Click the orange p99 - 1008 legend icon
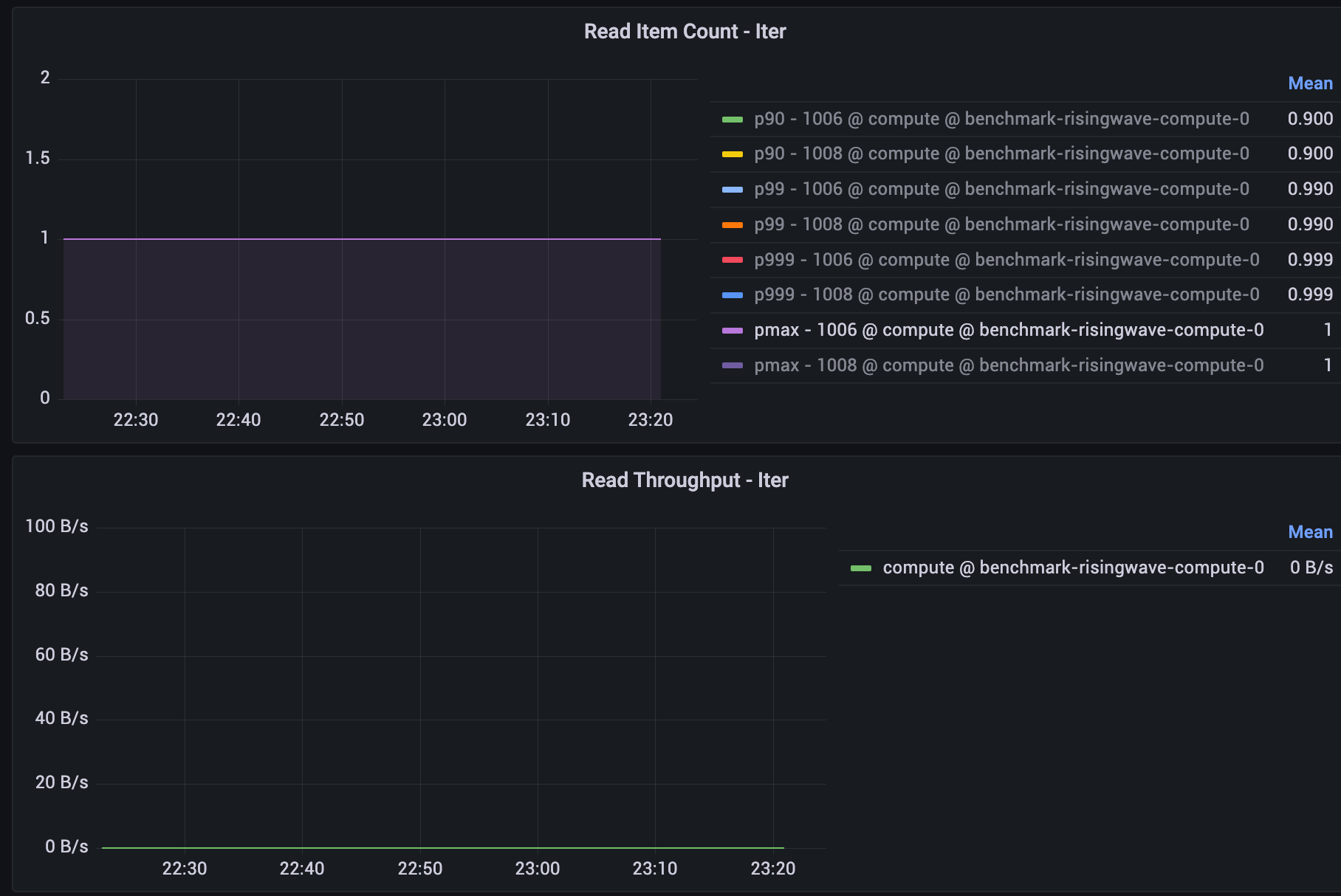 (x=732, y=224)
